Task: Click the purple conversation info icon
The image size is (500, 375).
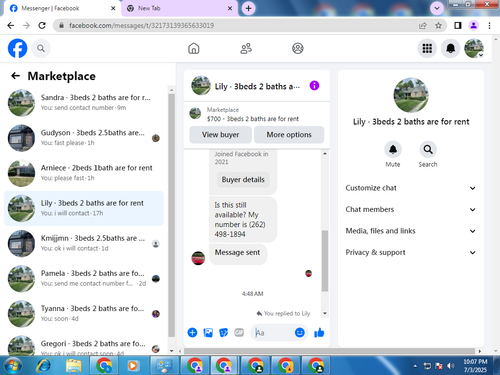Action: click(314, 86)
